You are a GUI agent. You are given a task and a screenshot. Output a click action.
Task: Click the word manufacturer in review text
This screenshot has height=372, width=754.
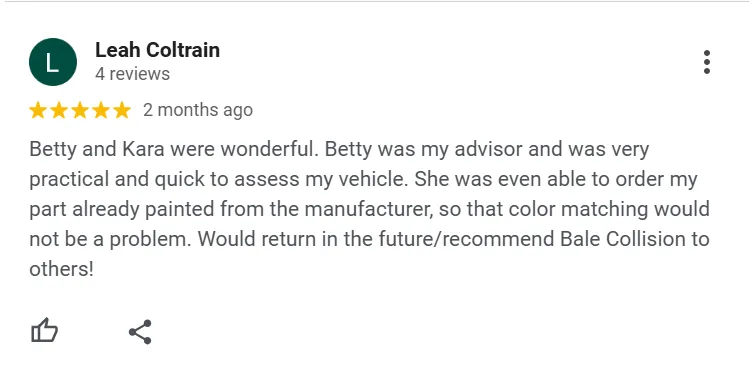365,210
